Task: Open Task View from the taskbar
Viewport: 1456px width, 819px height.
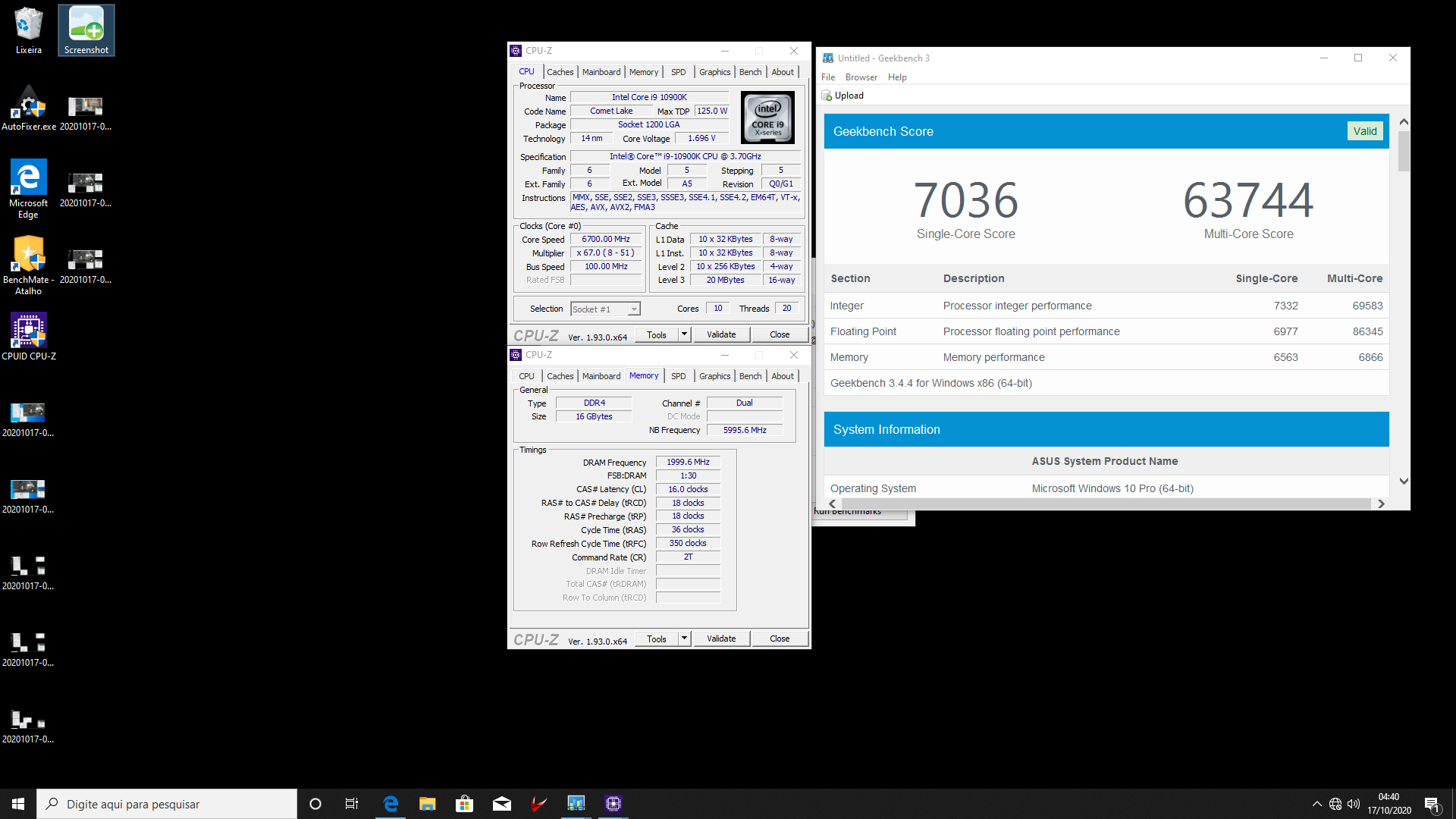Action: (x=352, y=804)
